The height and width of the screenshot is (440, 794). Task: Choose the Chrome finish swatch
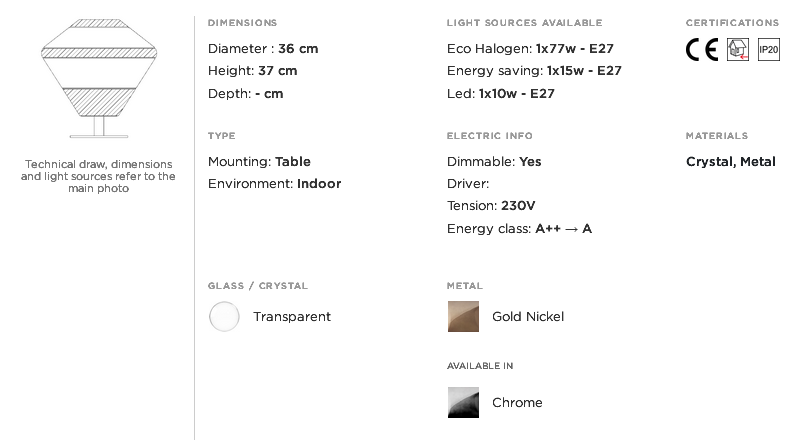(x=463, y=403)
